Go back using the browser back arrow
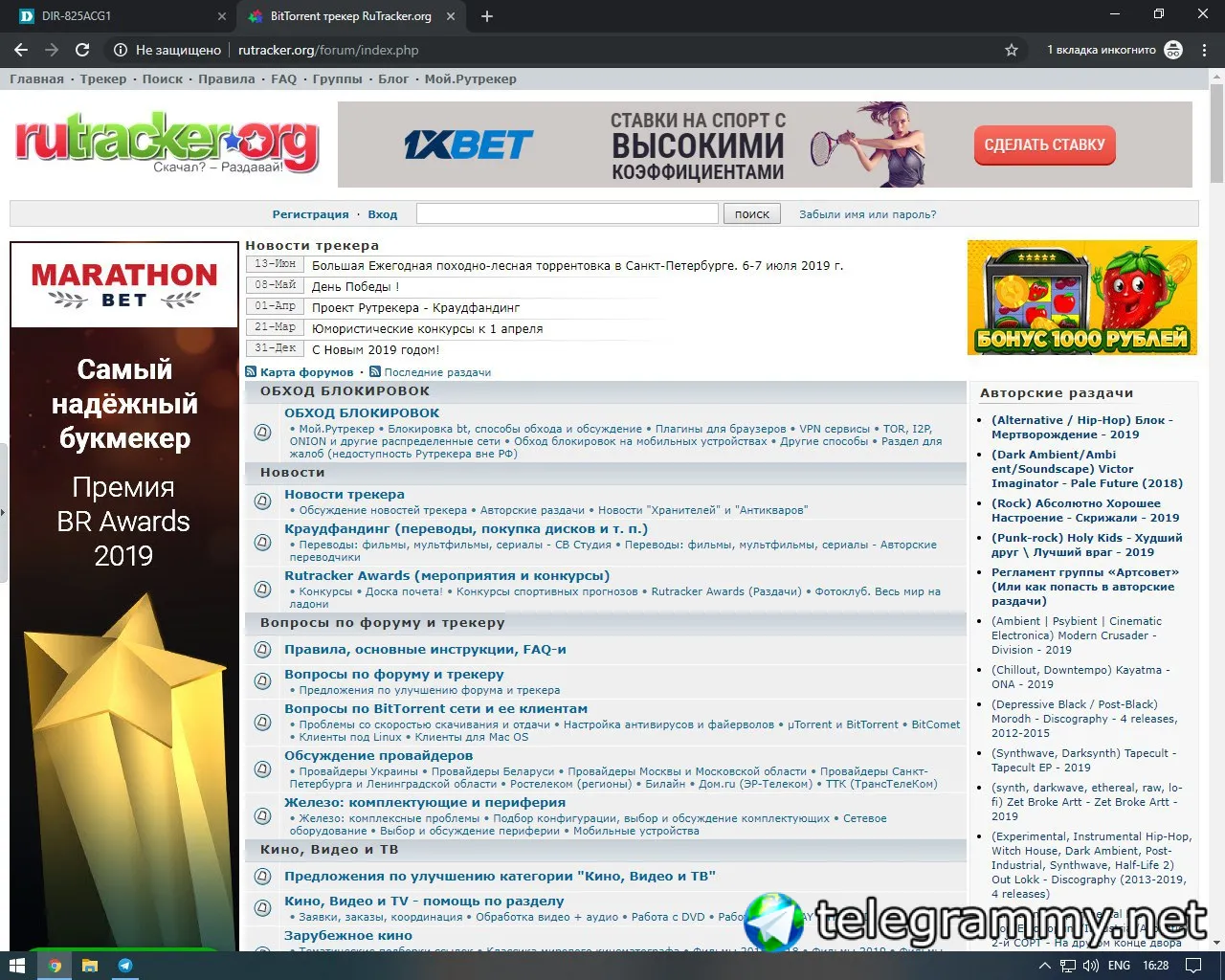The width and height of the screenshot is (1225, 980). tap(21, 50)
